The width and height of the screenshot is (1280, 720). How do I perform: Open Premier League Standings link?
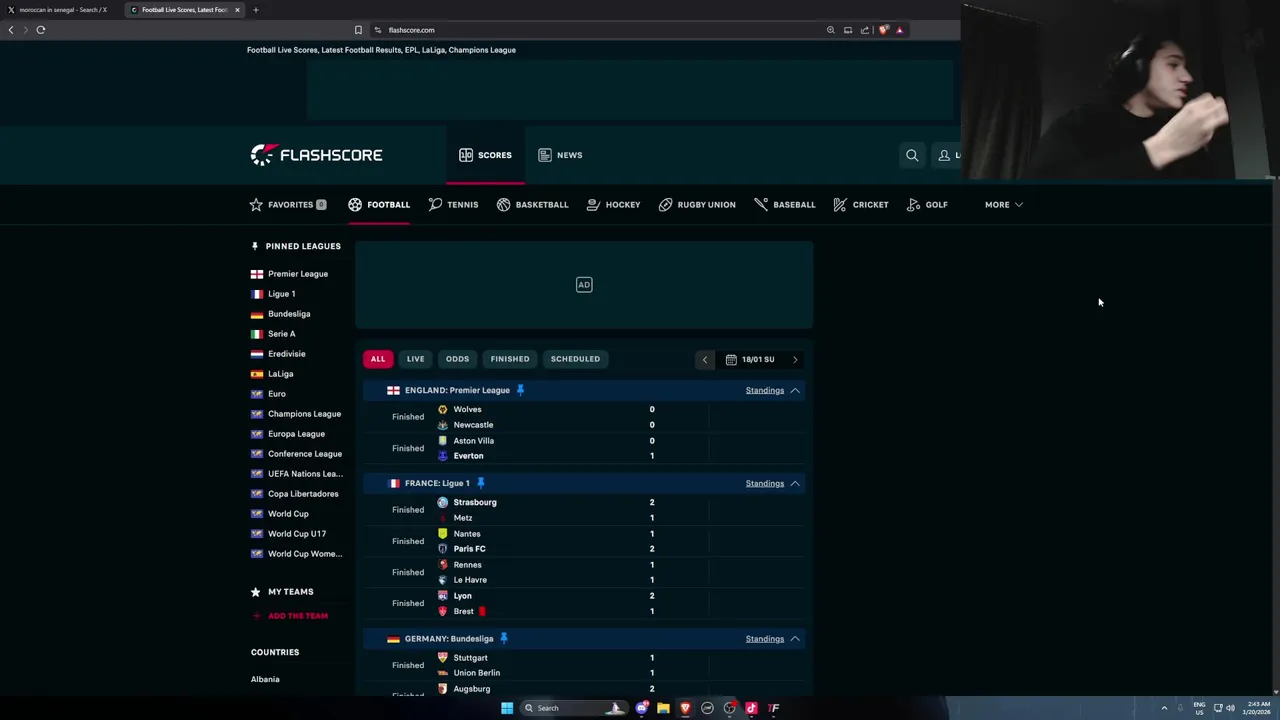pyautogui.click(x=765, y=390)
